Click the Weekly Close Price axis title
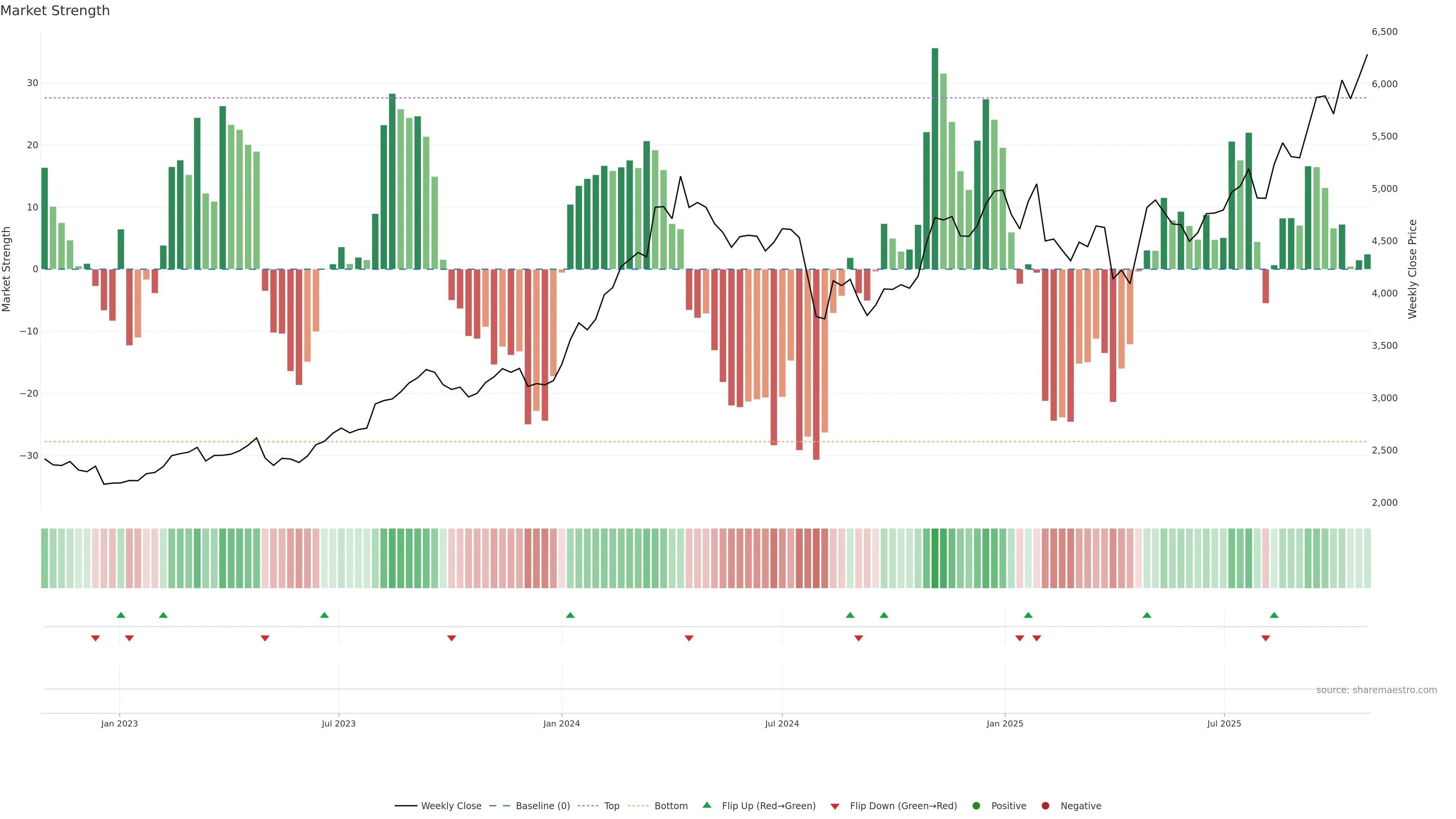This screenshot has width=1456, height=819. pyautogui.click(x=1412, y=269)
